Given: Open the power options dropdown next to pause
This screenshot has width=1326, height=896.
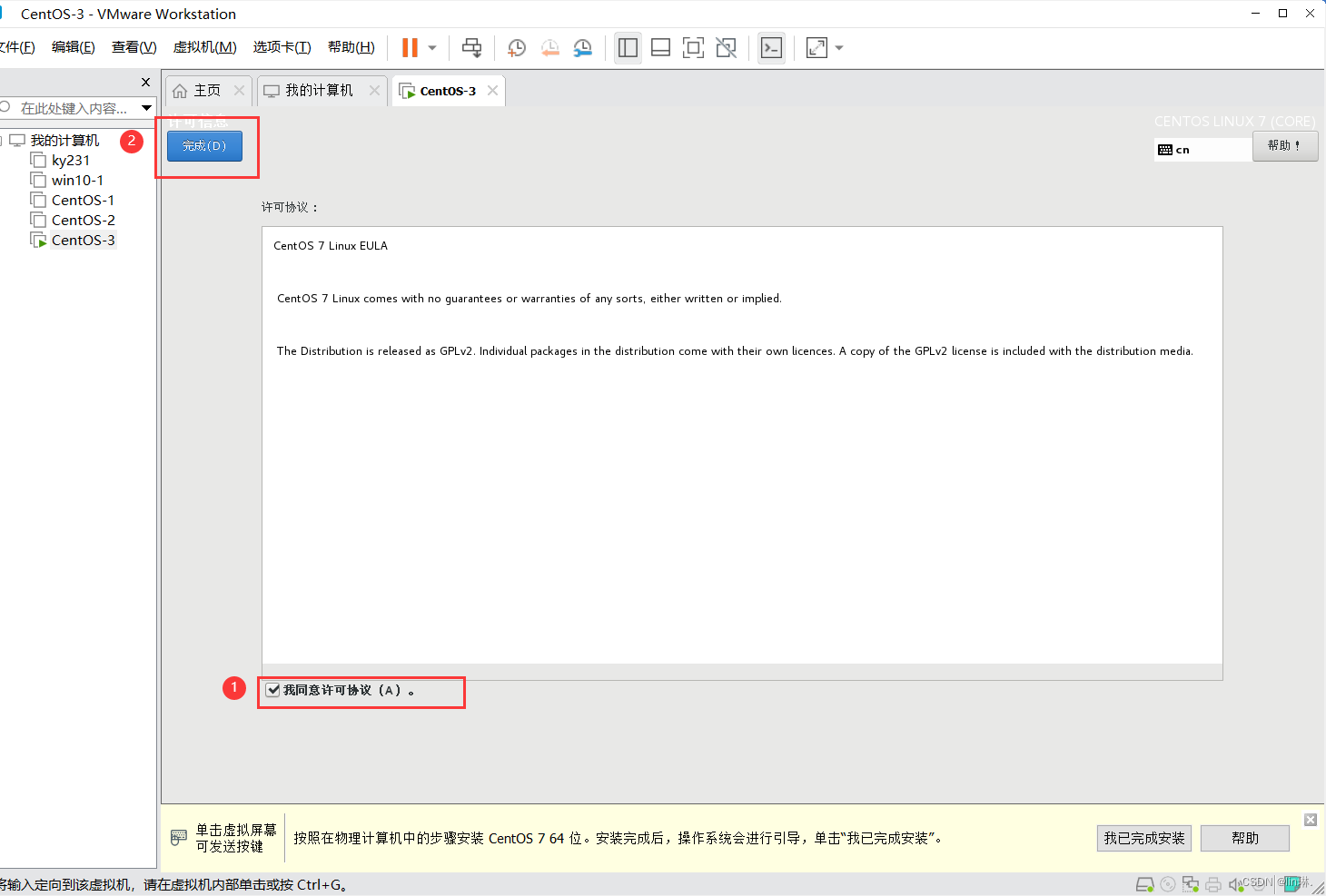Looking at the screenshot, I should point(432,48).
